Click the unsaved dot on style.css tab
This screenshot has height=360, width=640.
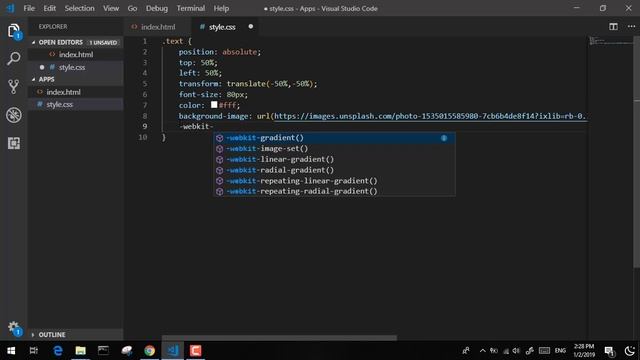pos(251,27)
